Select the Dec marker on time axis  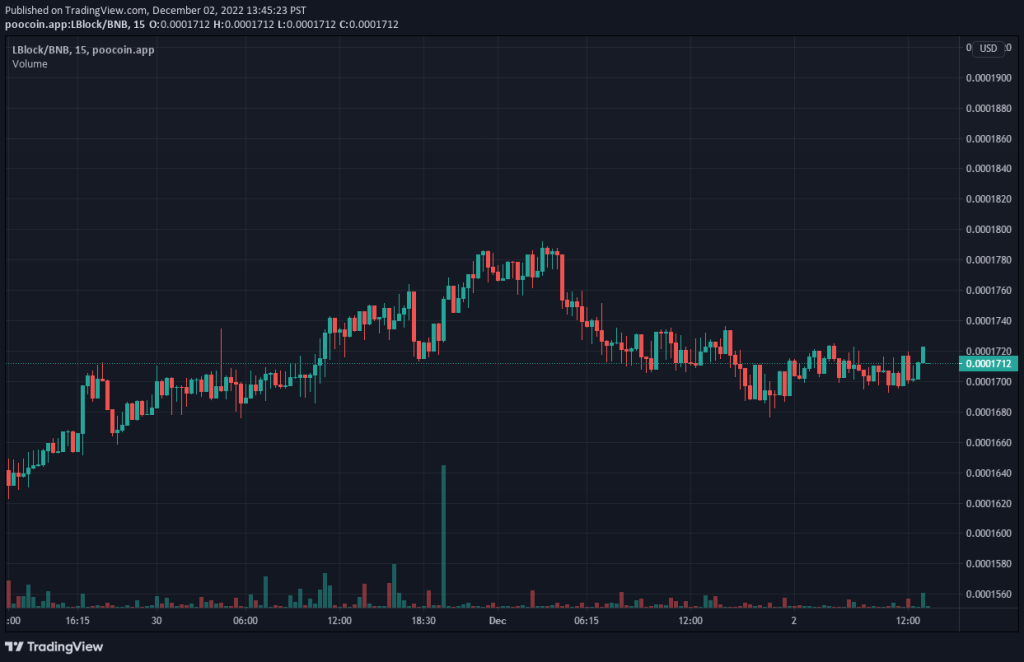tap(498, 620)
